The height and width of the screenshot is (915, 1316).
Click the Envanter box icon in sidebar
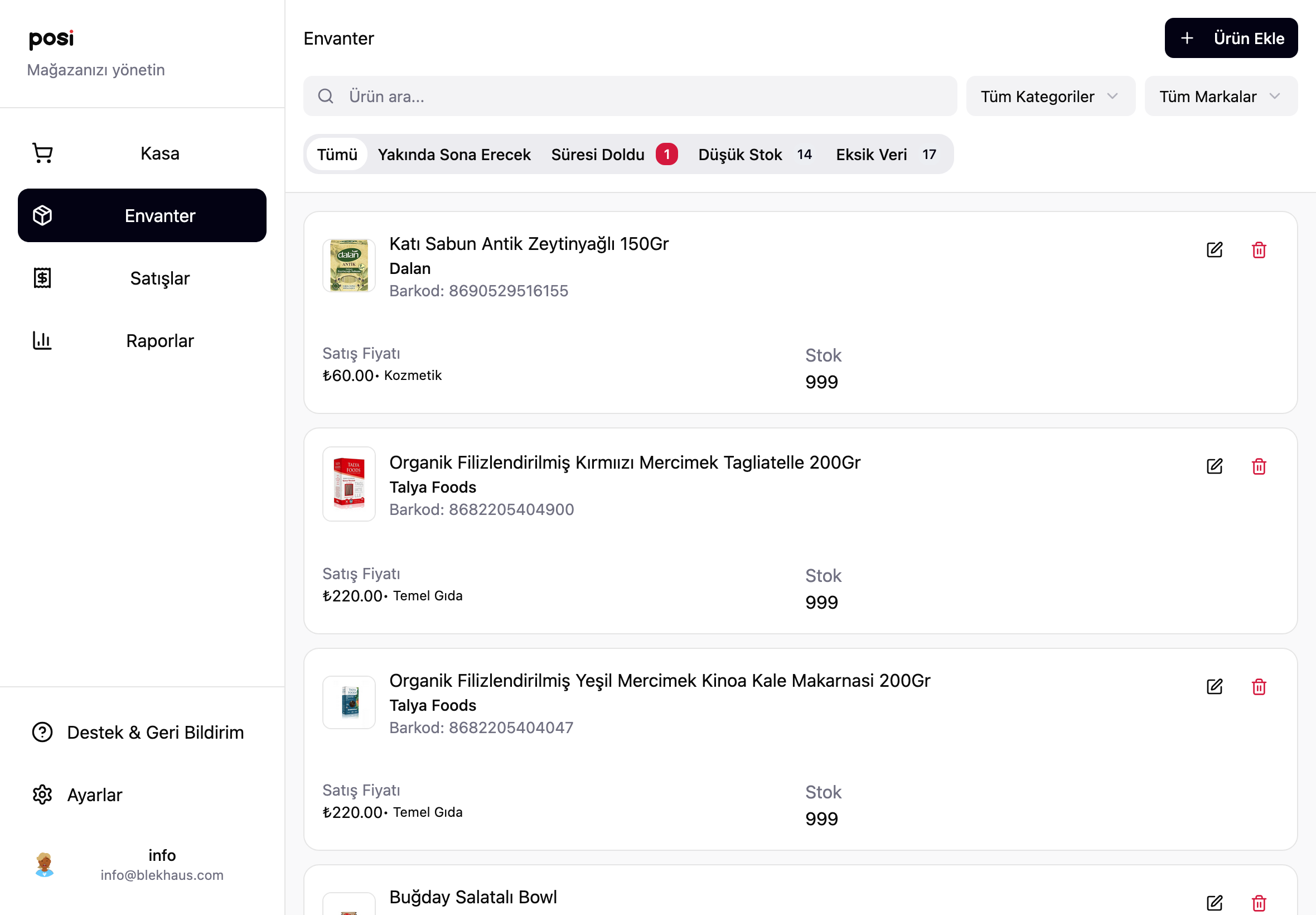click(43, 215)
